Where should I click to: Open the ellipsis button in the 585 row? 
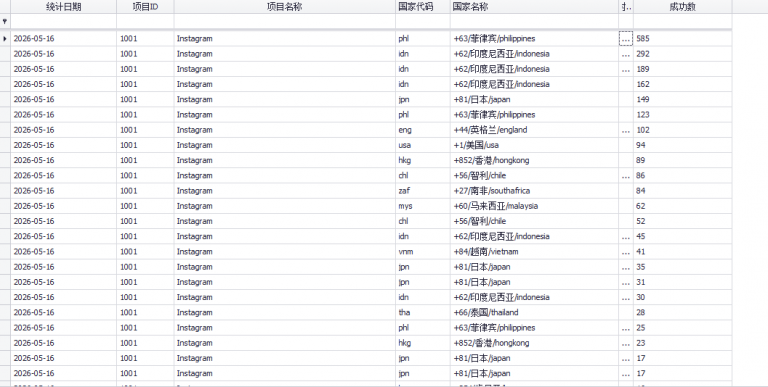[626, 39]
